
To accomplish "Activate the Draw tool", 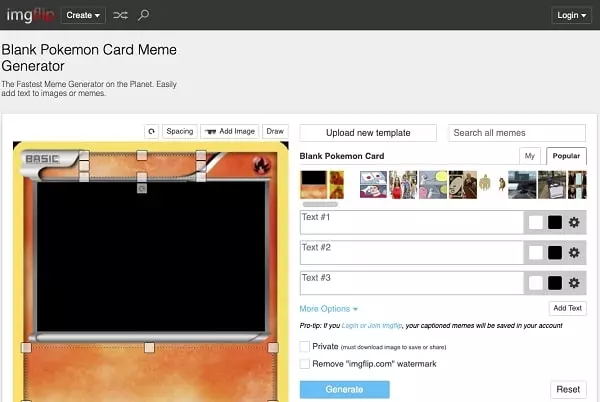I will (275, 131).
